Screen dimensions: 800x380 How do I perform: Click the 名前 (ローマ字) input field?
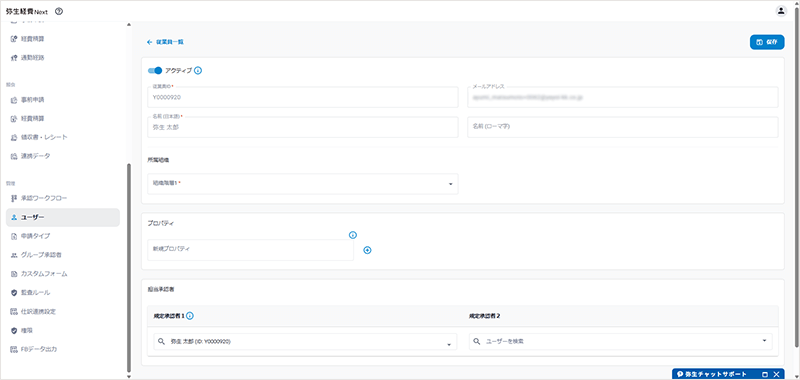622,127
